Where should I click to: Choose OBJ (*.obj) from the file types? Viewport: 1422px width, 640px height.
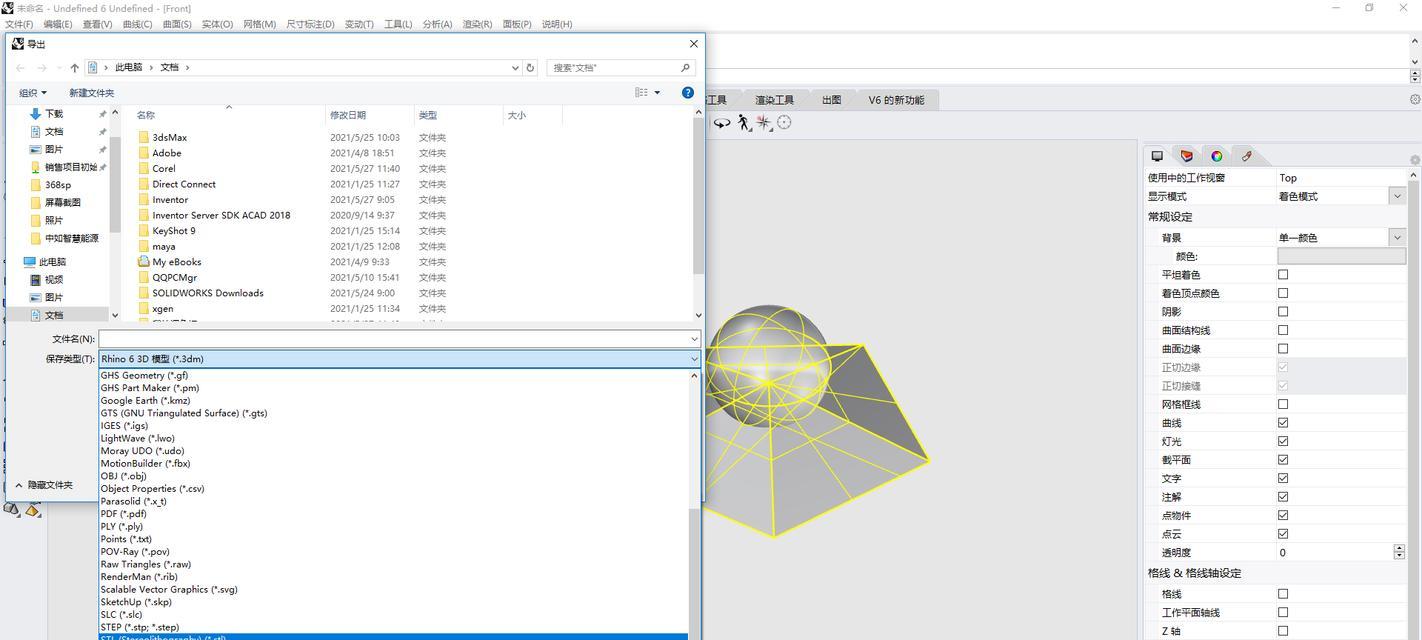pyautogui.click(x=123, y=476)
